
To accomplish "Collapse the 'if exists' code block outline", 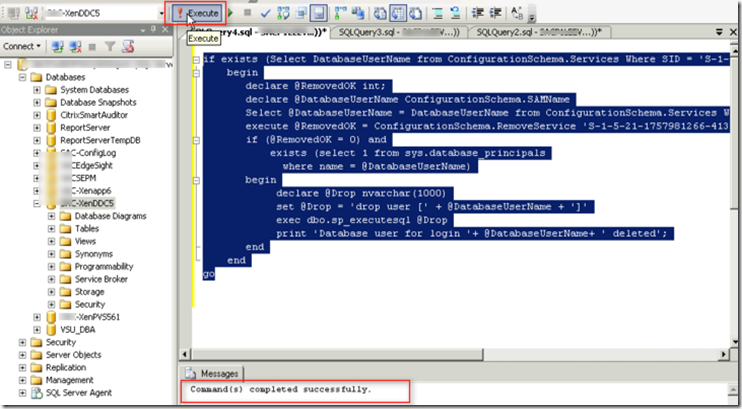I will click(196, 60).
